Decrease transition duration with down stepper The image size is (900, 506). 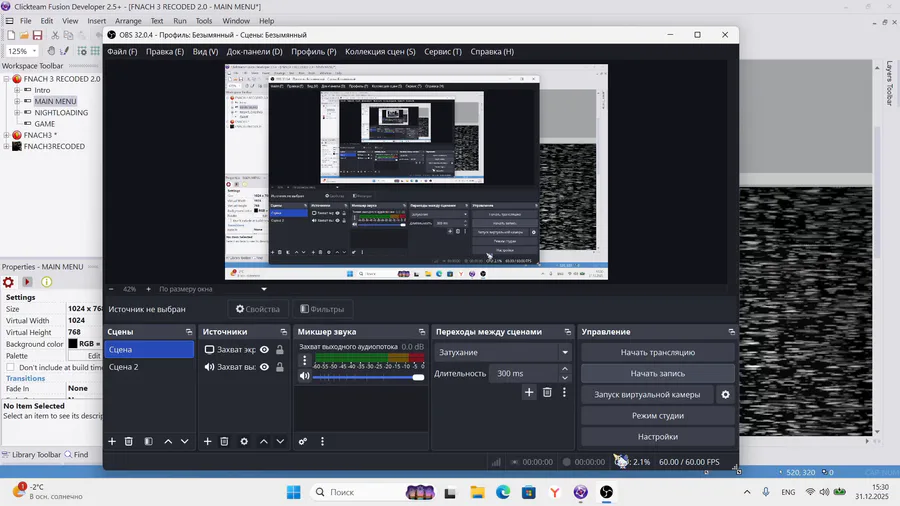565,378
